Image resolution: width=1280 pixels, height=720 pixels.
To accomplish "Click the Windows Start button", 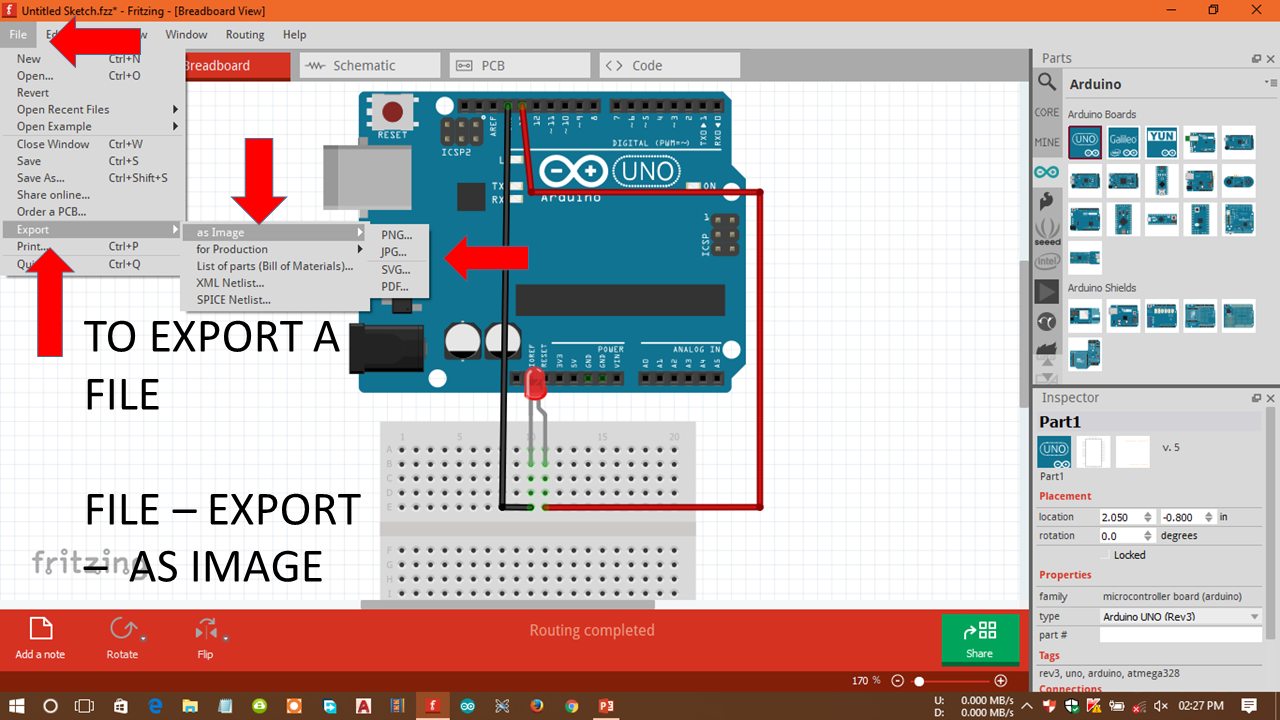I will tap(16, 705).
